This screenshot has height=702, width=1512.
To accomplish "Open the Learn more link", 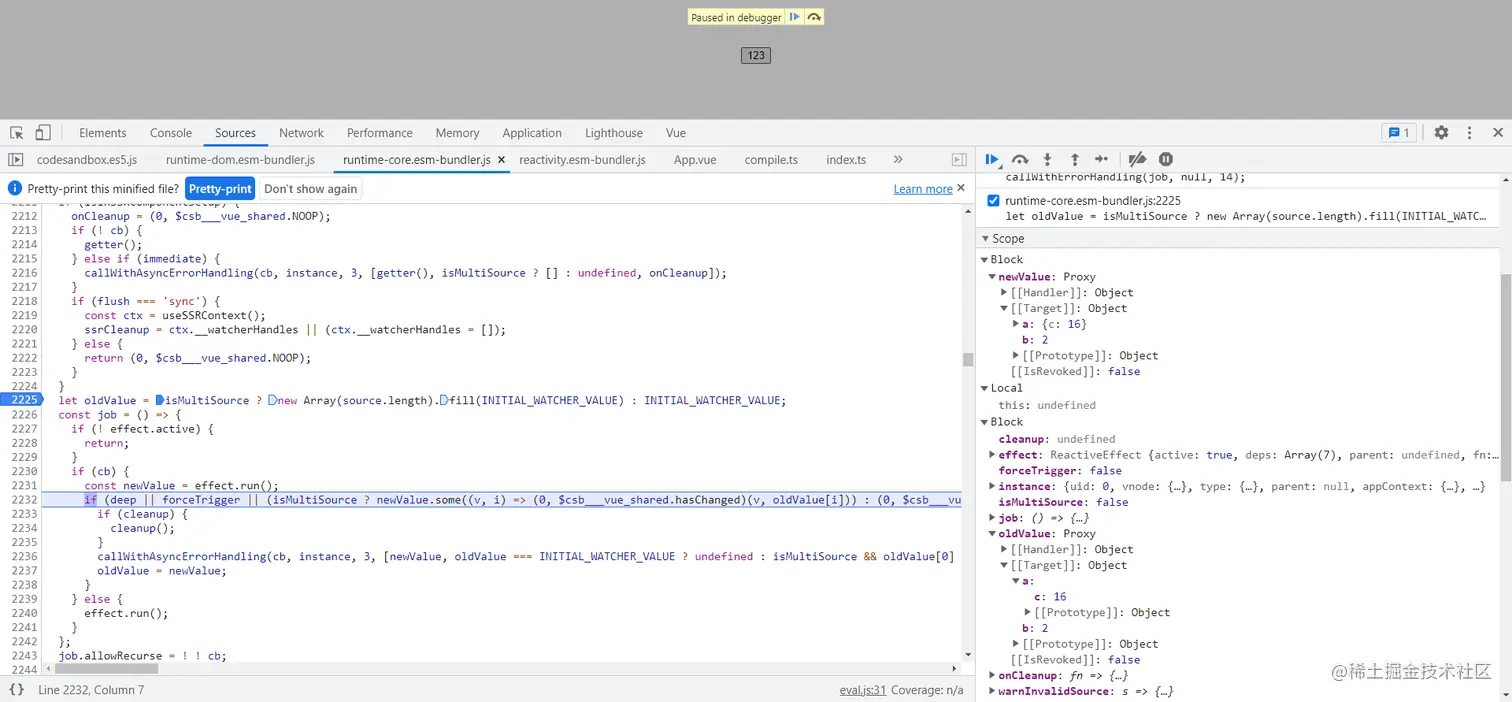I will tap(922, 189).
